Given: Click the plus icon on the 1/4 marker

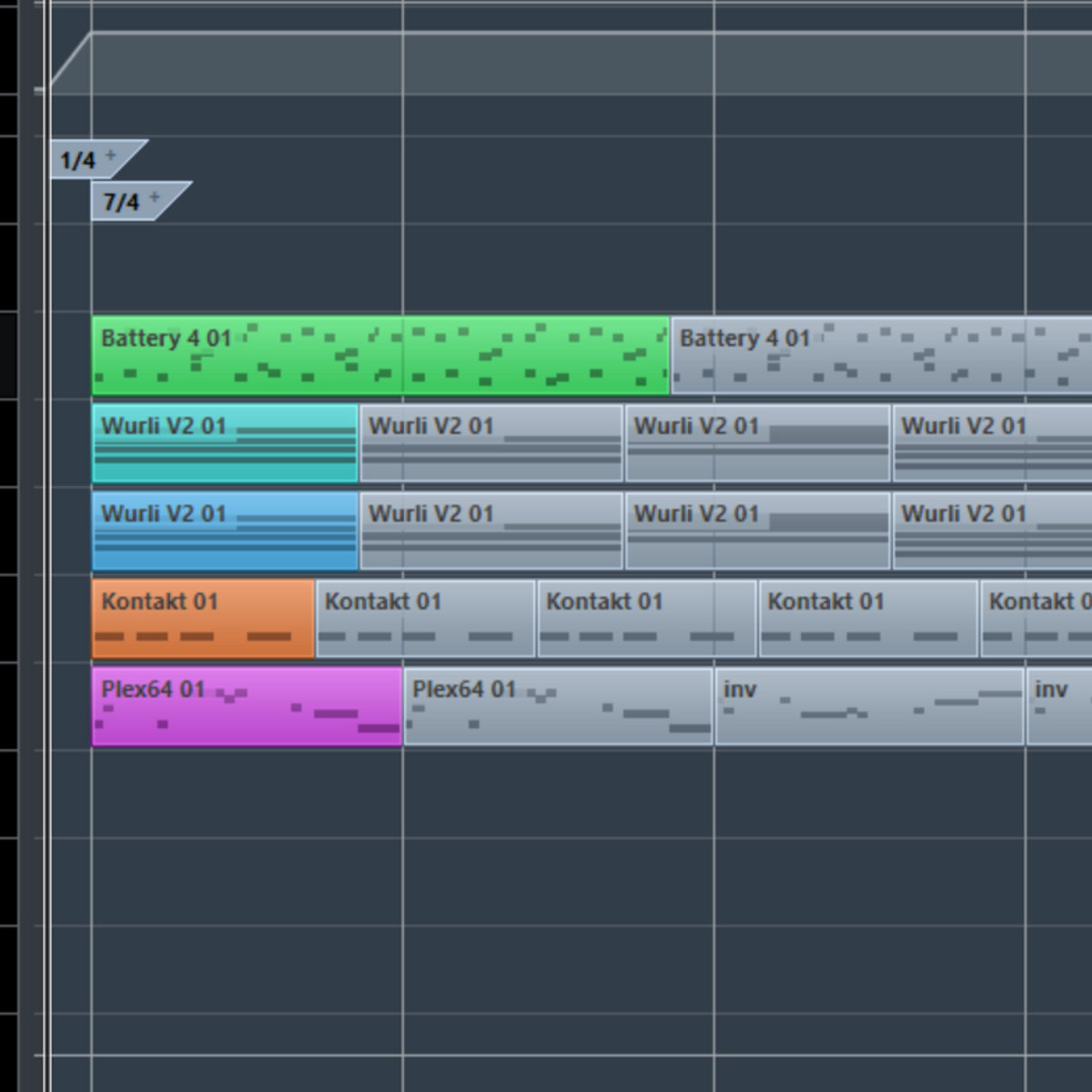Looking at the screenshot, I should (111, 155).
